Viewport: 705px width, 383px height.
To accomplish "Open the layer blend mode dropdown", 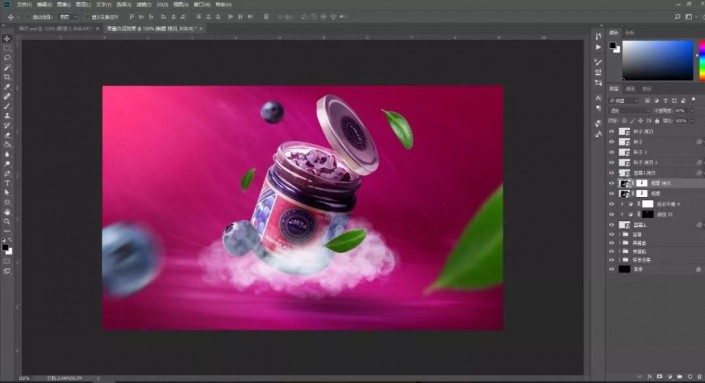I will click(629, 111).
